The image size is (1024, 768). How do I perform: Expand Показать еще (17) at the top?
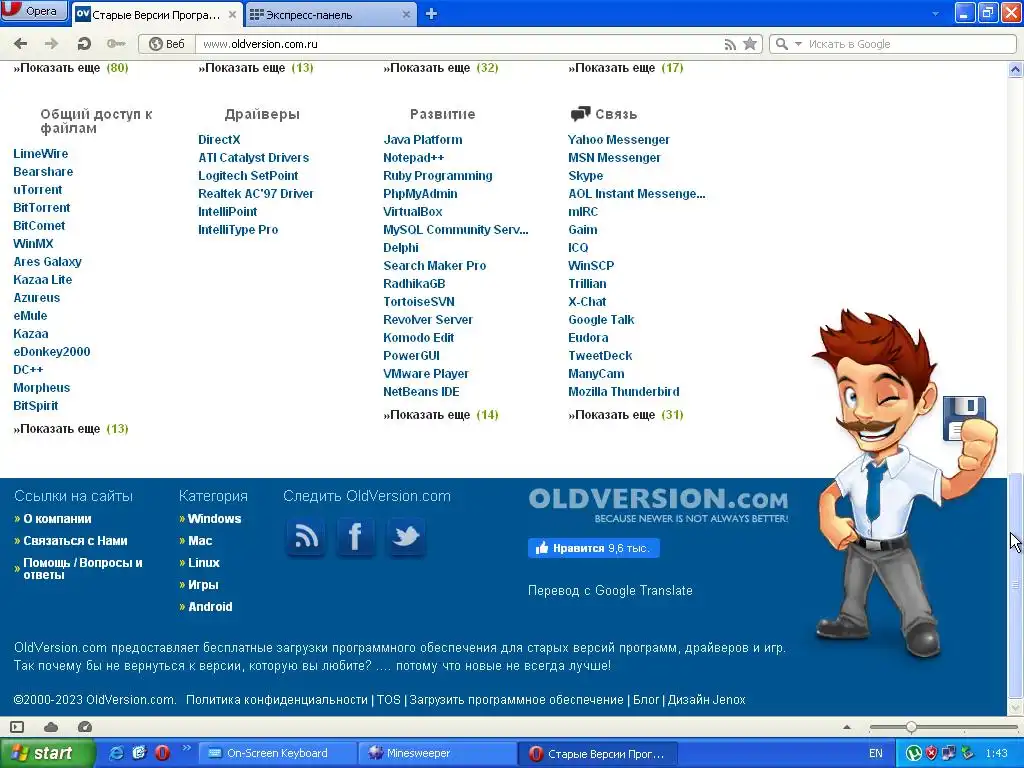(x=626, y=68)
